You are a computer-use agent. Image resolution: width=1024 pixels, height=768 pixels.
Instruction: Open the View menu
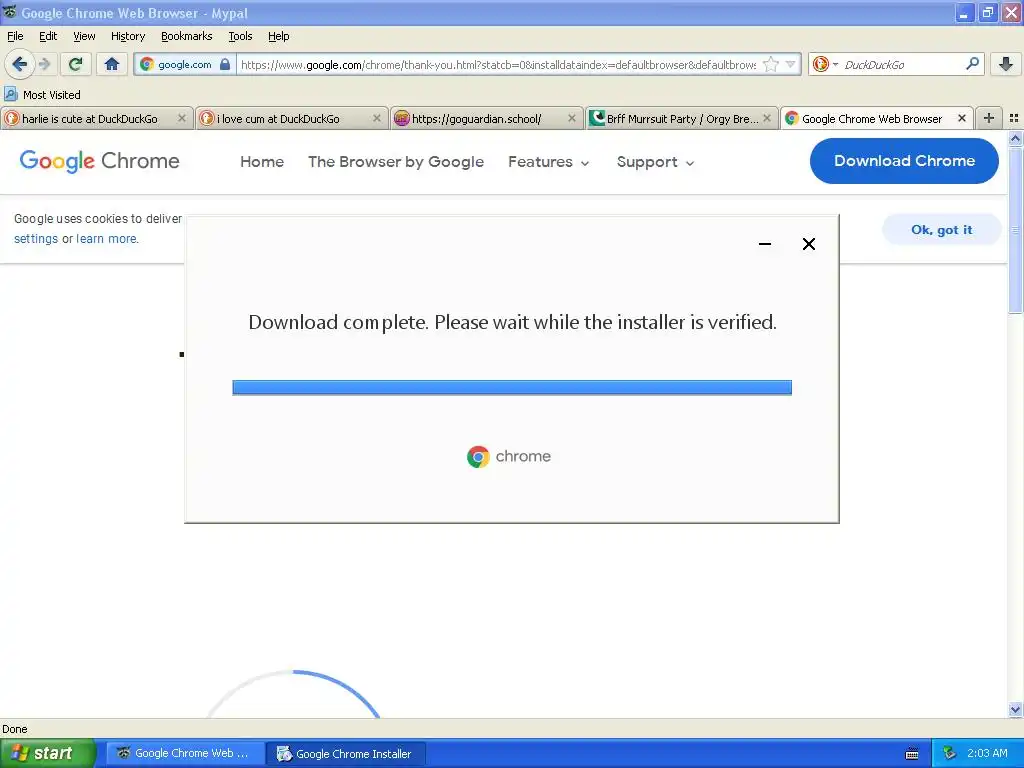(x=84, y=36)
